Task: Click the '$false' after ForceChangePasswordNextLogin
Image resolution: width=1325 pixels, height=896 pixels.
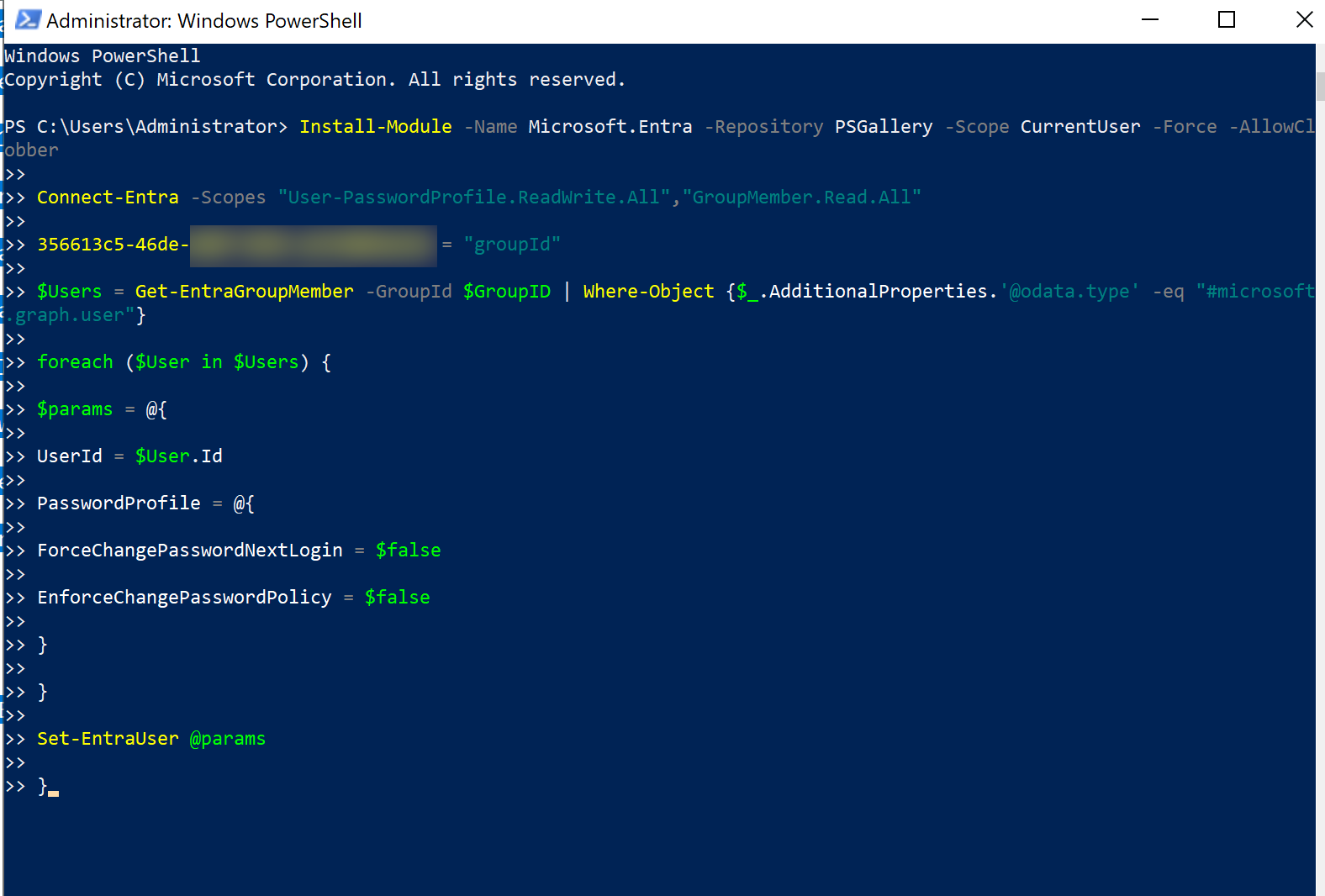Action: [x=408, y=551]
